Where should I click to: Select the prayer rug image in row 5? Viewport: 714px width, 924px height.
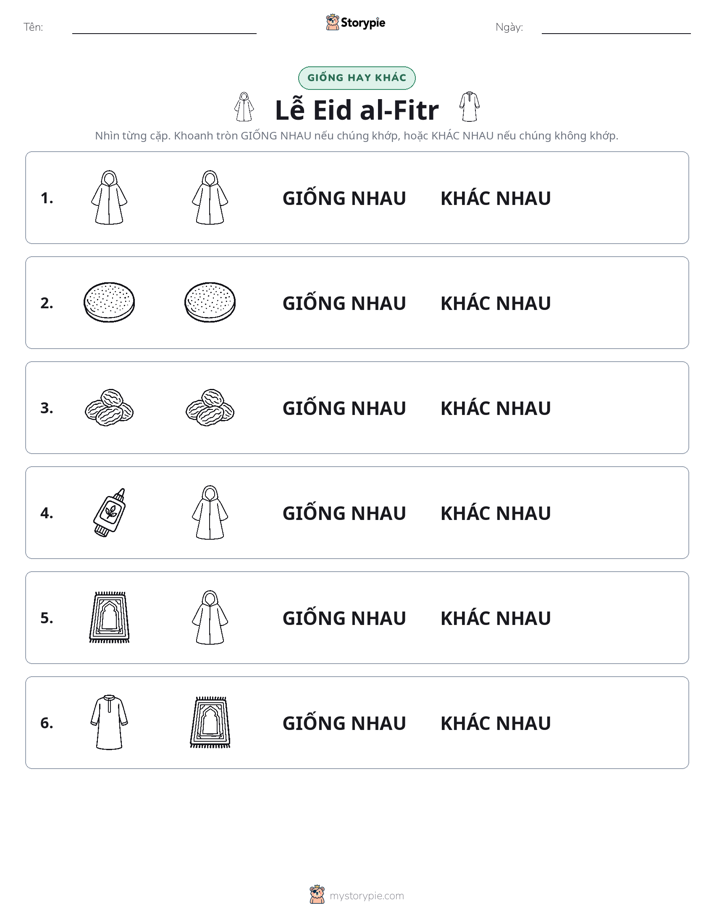[110, 618]
